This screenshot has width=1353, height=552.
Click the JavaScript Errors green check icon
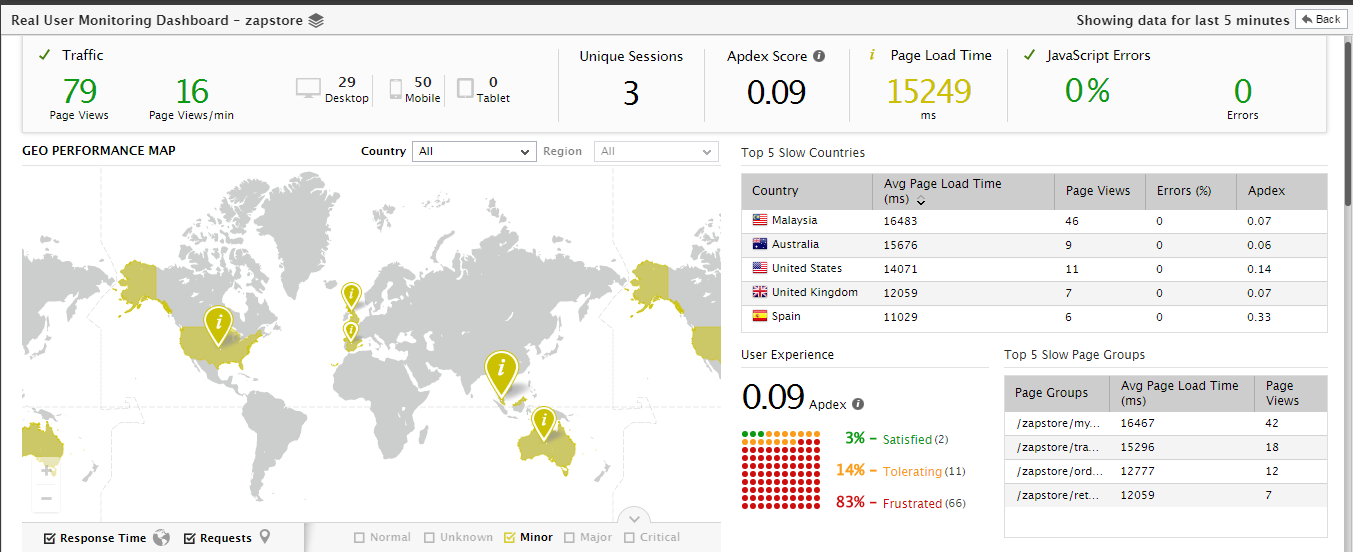tap(1030, 55)
